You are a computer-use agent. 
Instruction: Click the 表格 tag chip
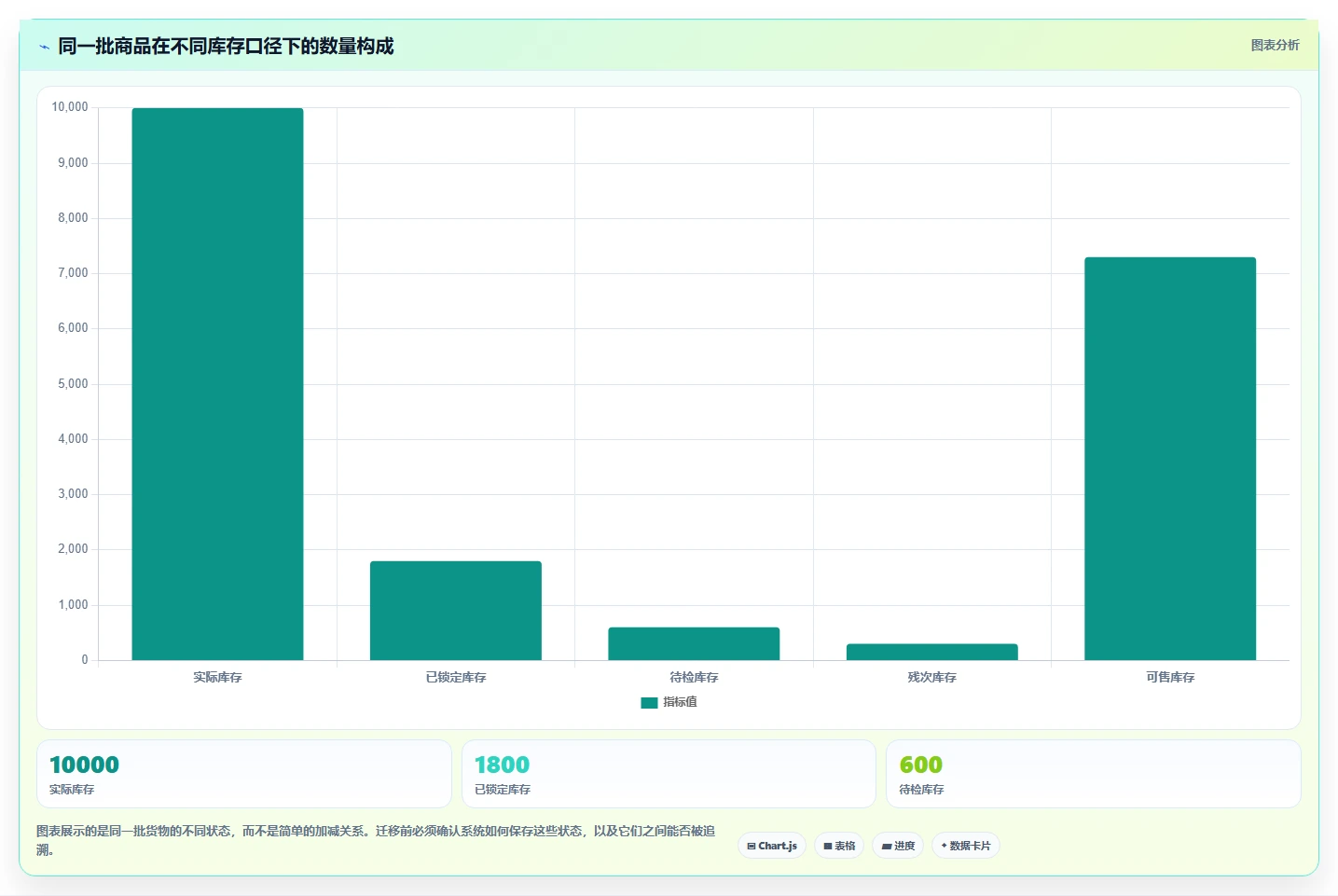tap(839, 846)
